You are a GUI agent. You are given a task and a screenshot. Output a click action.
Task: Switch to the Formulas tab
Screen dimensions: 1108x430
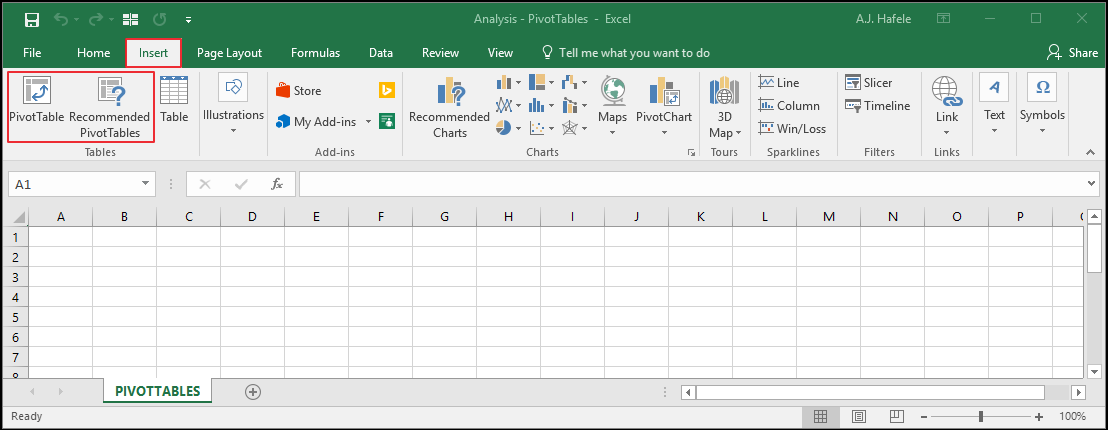coord(315,53)
